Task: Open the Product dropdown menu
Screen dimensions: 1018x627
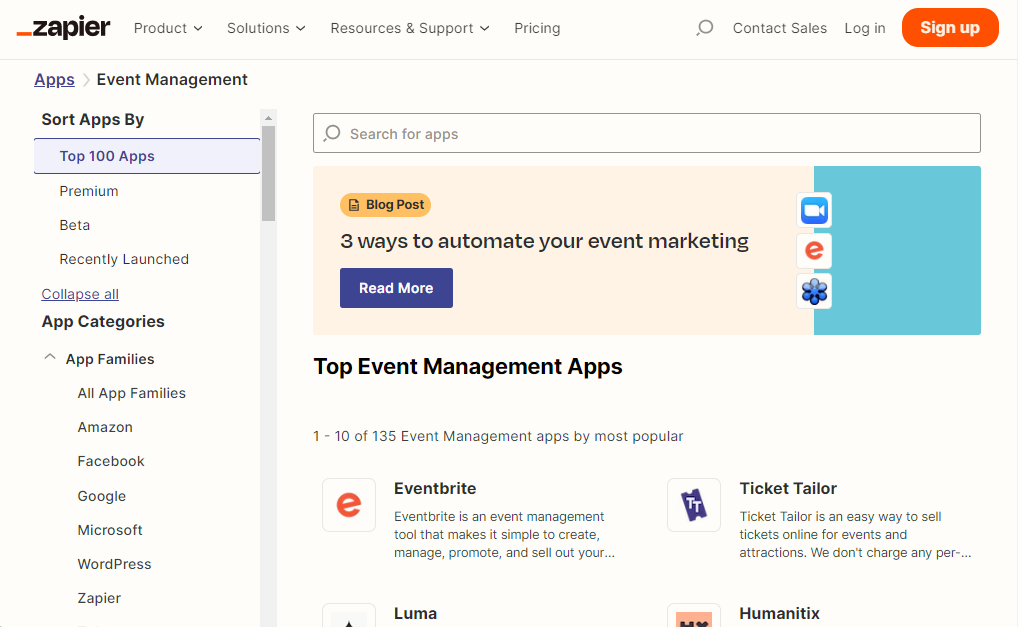Action: tap(168, 28)
